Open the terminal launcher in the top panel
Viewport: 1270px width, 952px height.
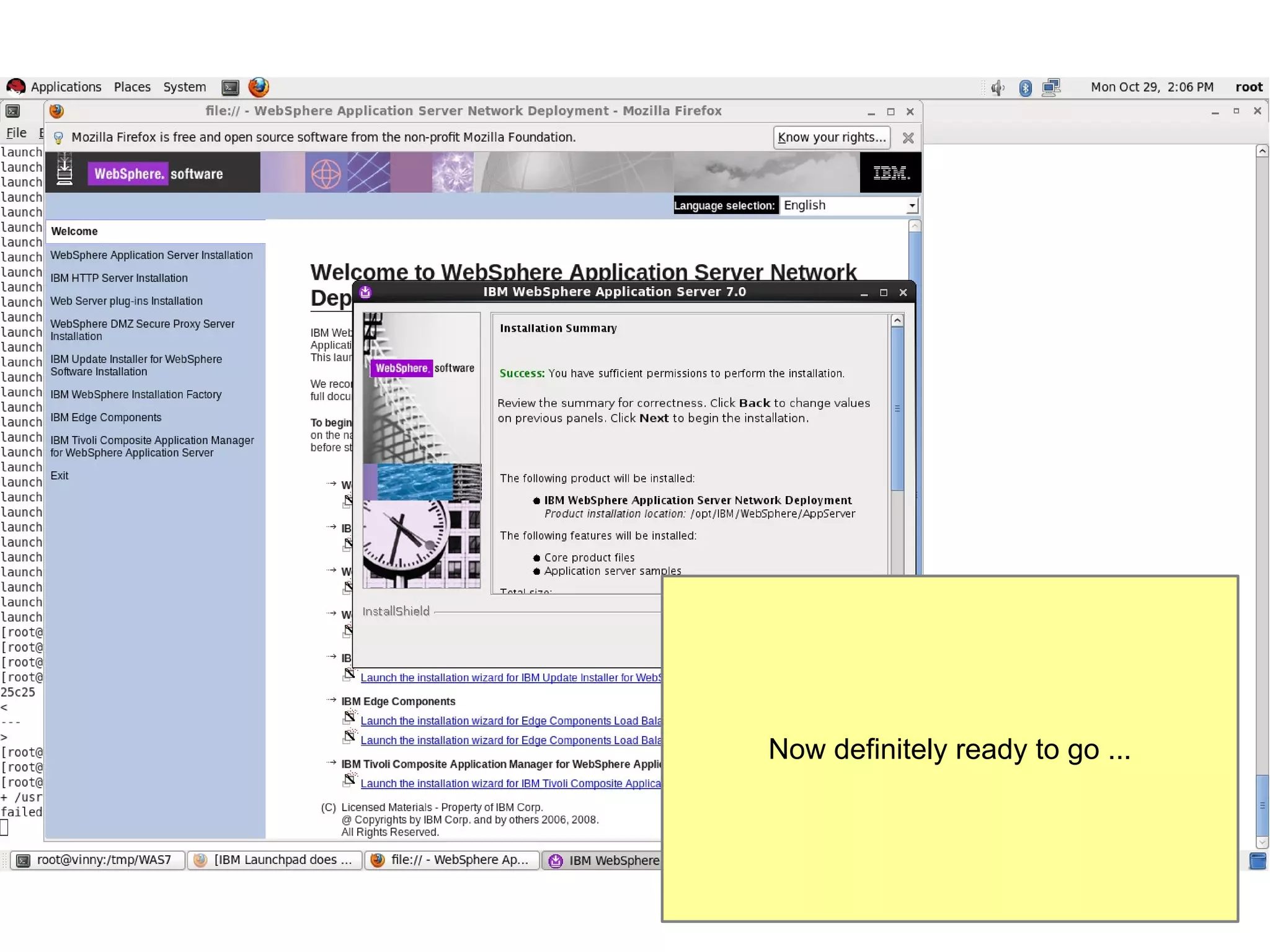[230, 87]
